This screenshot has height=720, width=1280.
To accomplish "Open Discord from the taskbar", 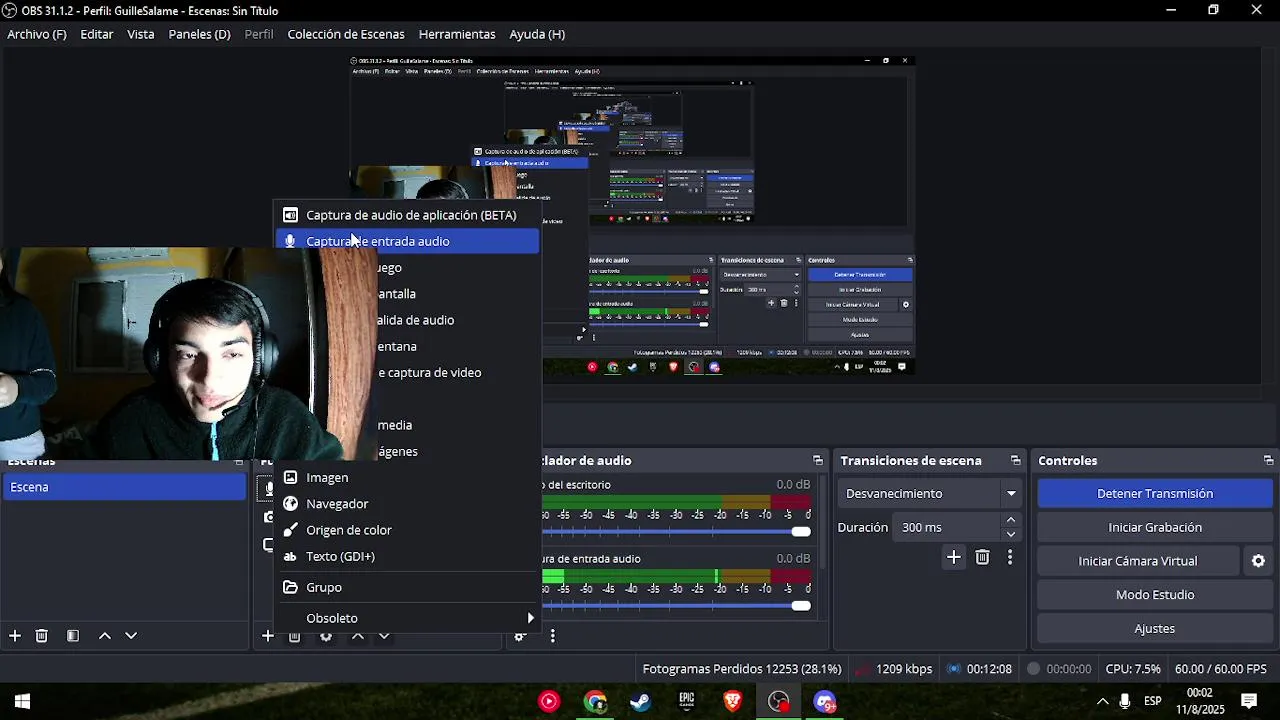I will [825, 701].
